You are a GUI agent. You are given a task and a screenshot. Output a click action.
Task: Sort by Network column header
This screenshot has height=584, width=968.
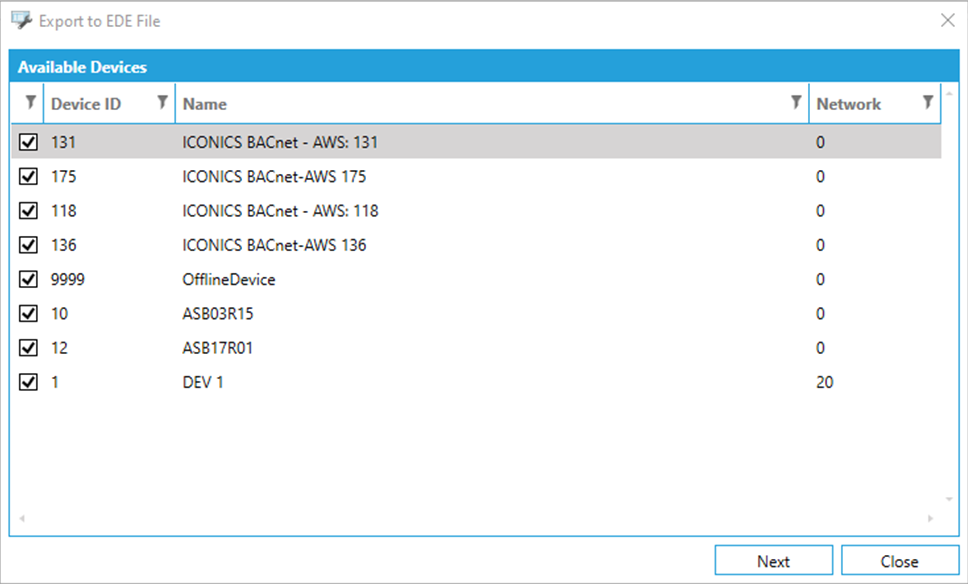click(848, 104)
